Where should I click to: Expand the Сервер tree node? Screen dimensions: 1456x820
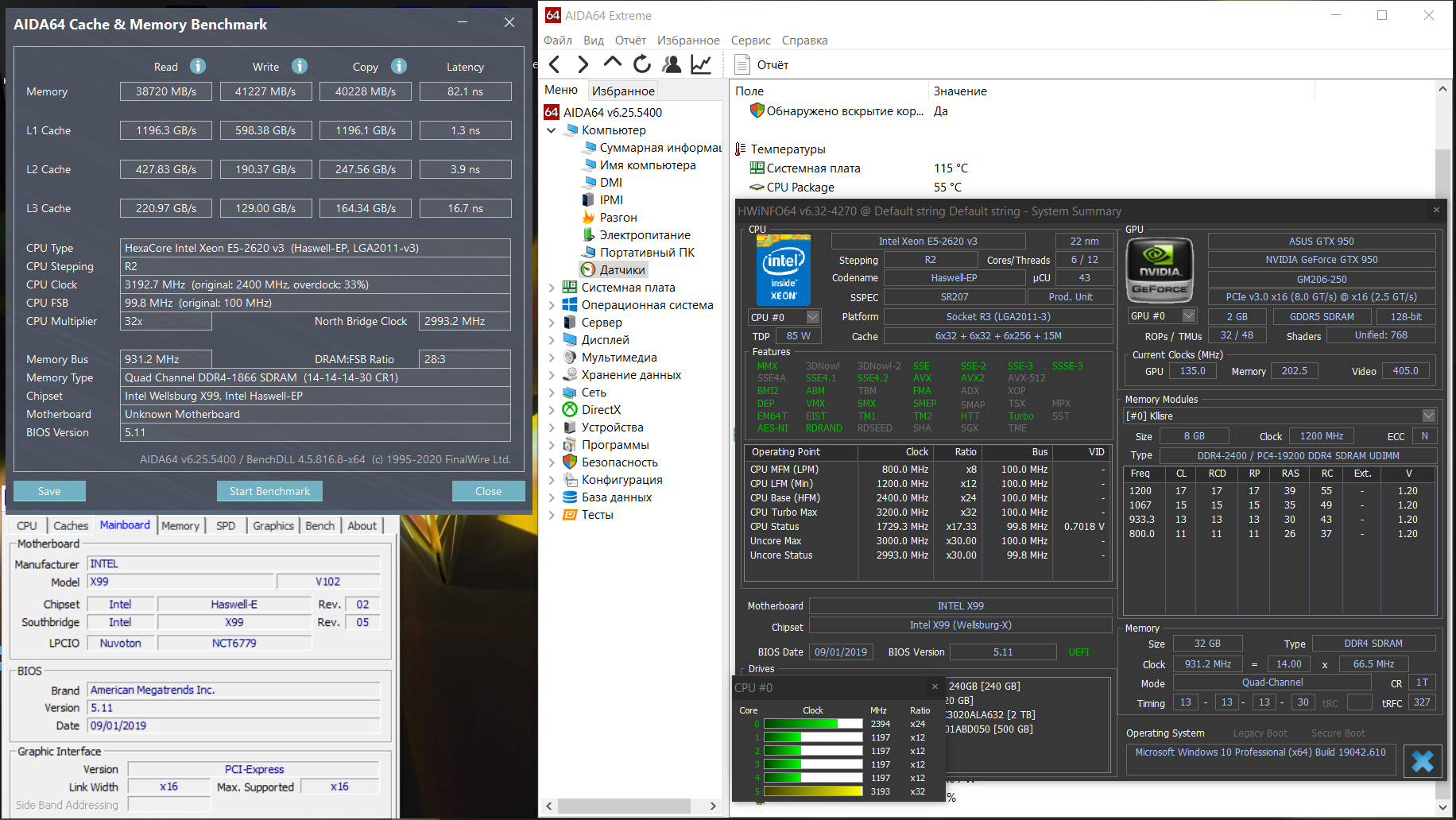[552, 323]
